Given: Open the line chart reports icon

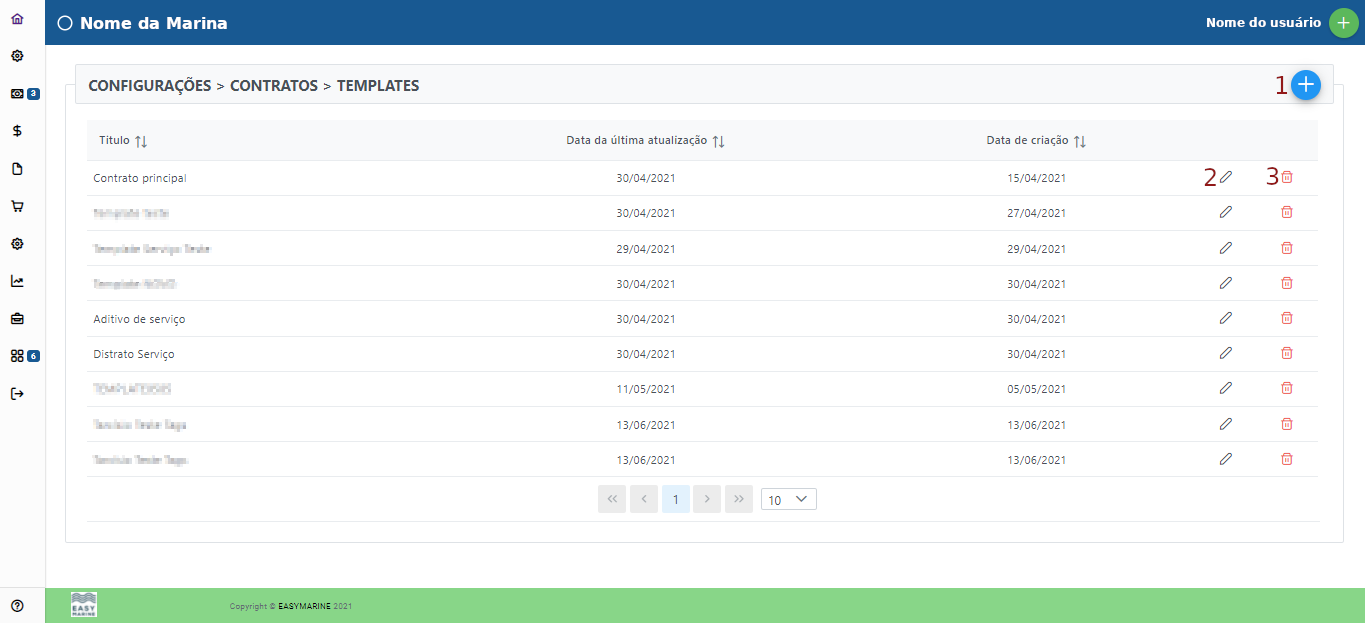Looking at the screenshot, I should pyautogui.click(x=17, y=281).
